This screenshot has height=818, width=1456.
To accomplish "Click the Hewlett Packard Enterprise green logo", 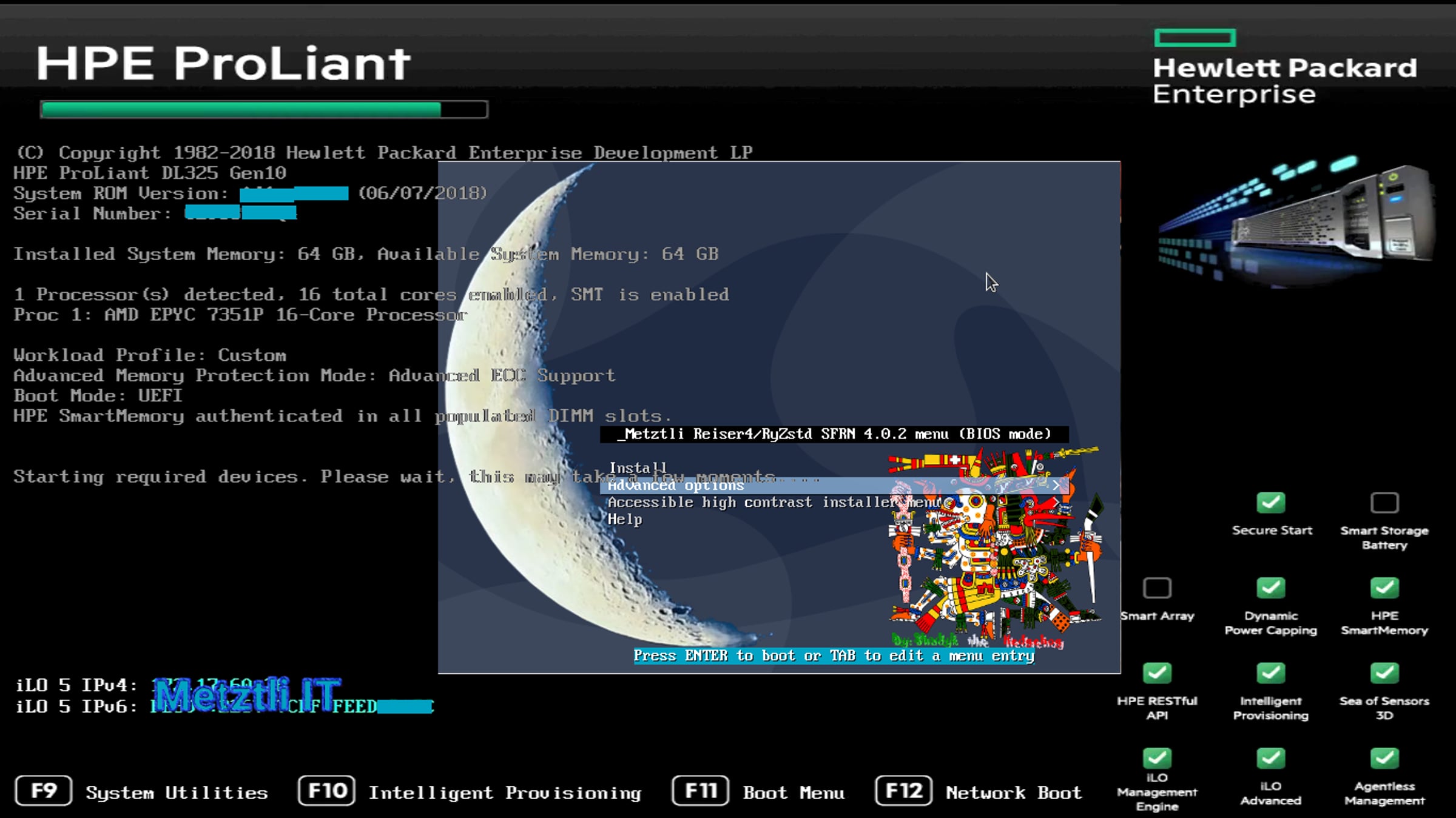I will pos(1195,38).
